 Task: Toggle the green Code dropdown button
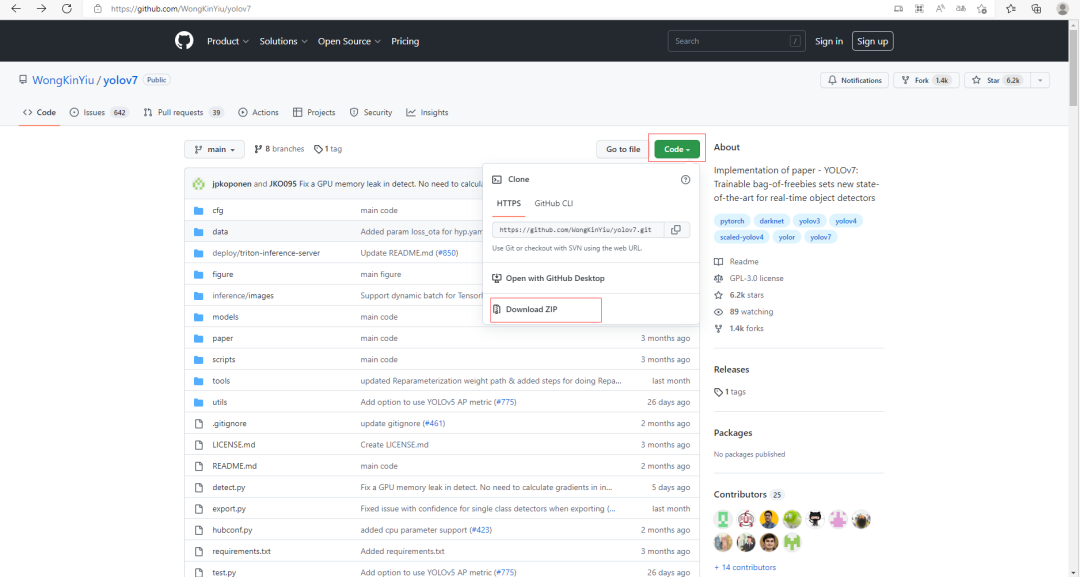(677, 149)
